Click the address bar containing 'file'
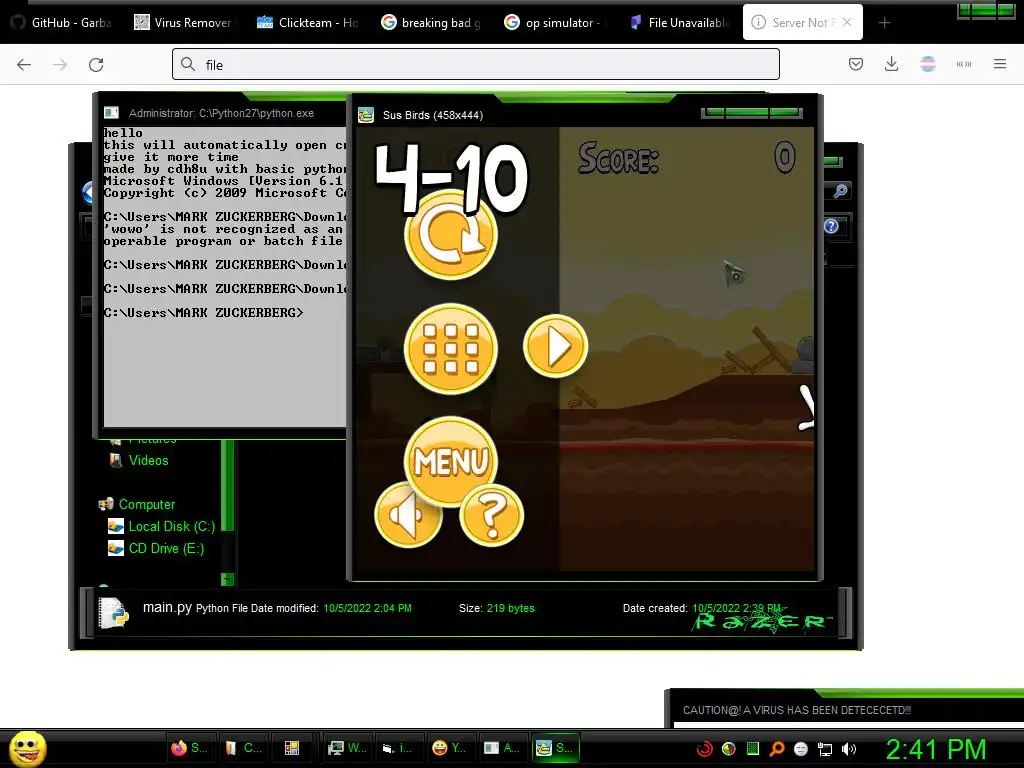Viewport: 1024px width, 768px height. [475, 64]
